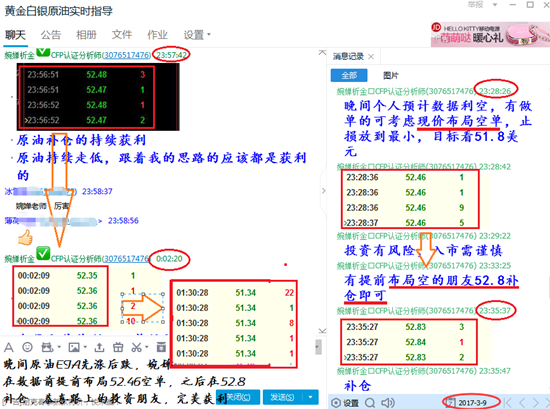Click the reply text 厉害 in chat
The image size is (550, 409).
[61, 206]
